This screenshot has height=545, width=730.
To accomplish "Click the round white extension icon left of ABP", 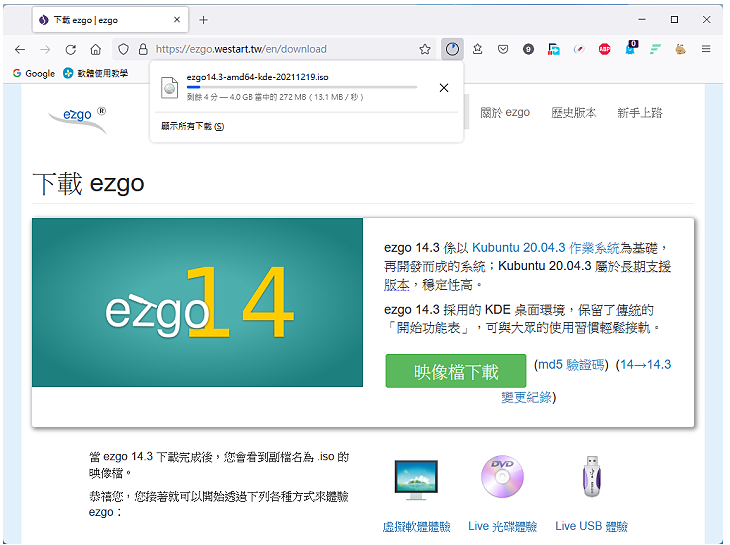I will 579,49.
